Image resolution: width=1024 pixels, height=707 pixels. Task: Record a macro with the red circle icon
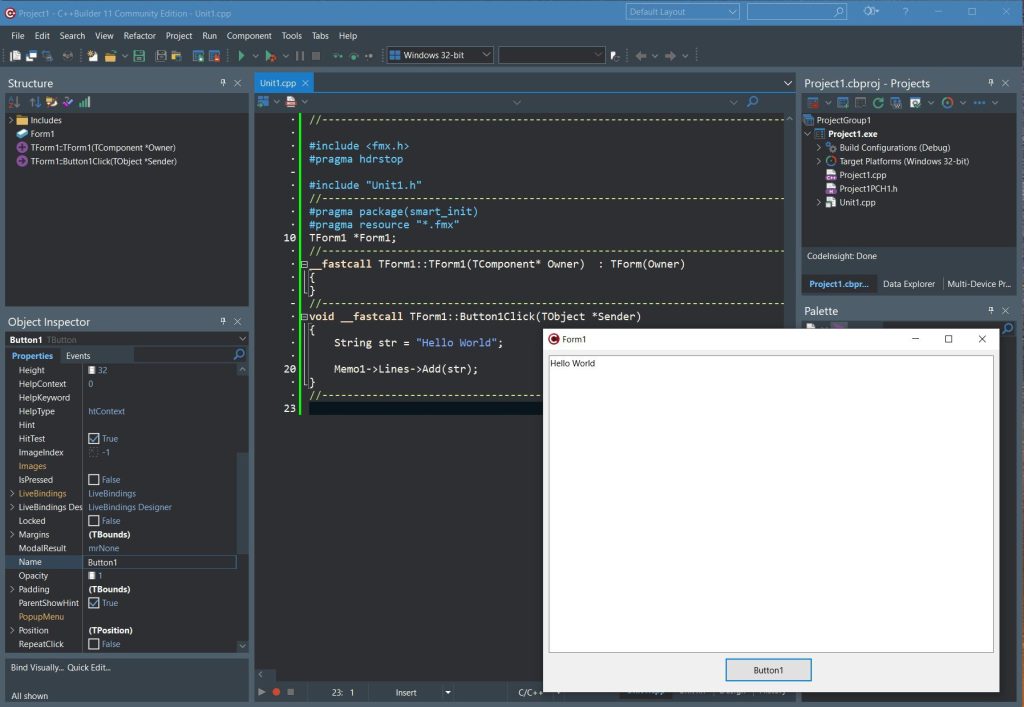(x=276, y=692)
